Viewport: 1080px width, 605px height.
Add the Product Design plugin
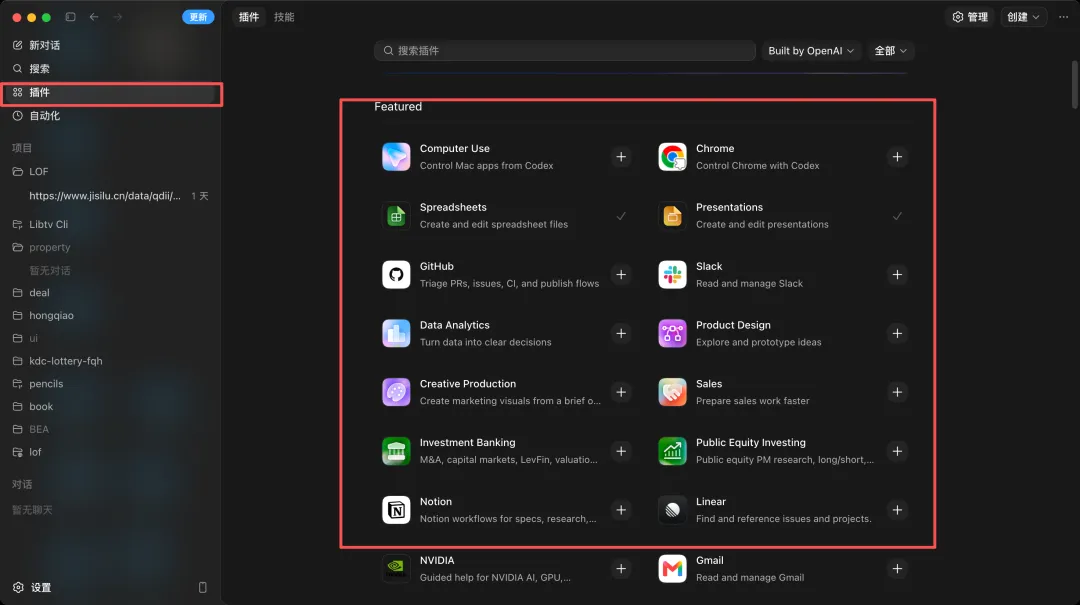tap(897, 334)
